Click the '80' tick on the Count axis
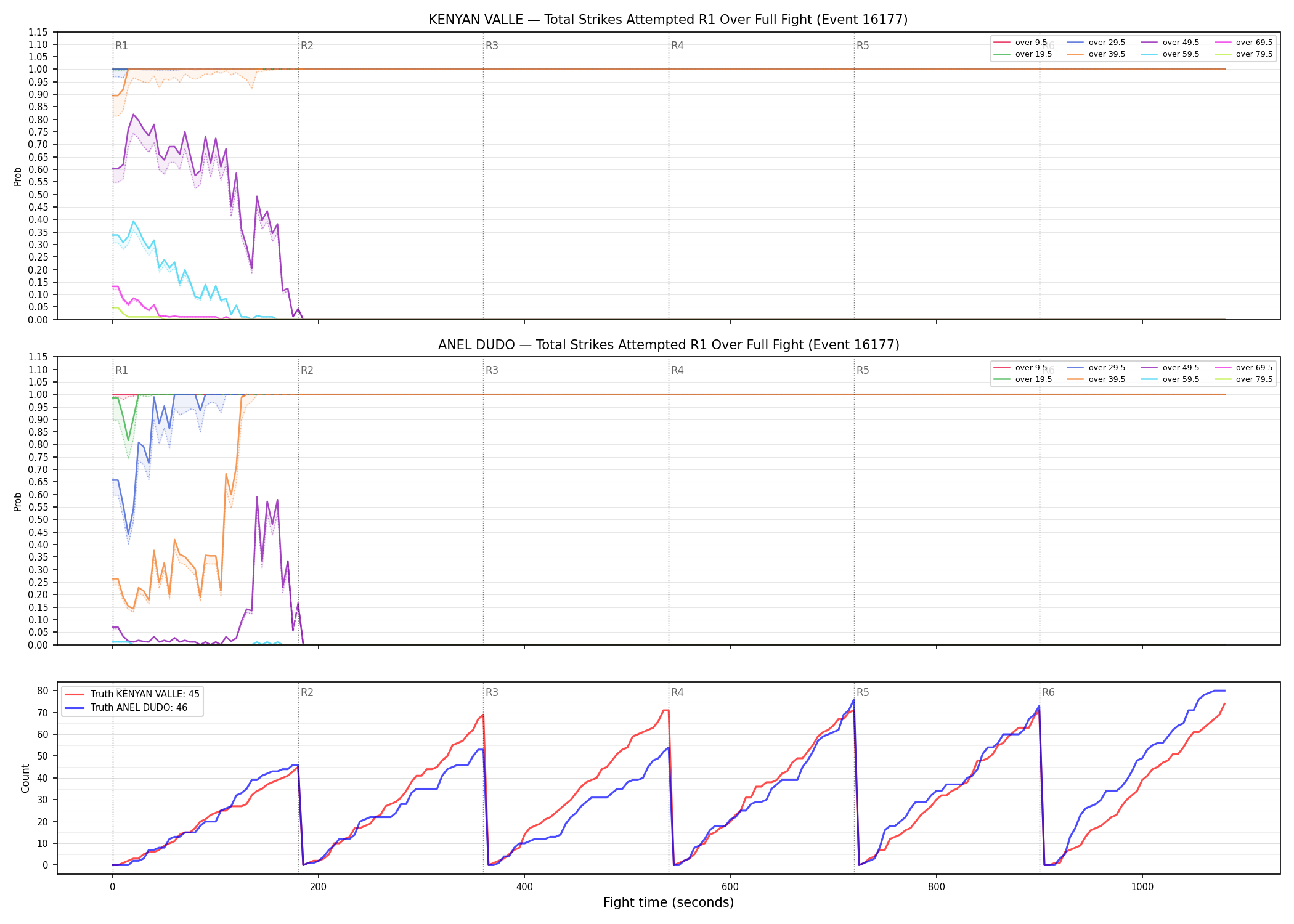This screenshot has height=924, width=1294. pyautogui.click(x=43, y=691)
